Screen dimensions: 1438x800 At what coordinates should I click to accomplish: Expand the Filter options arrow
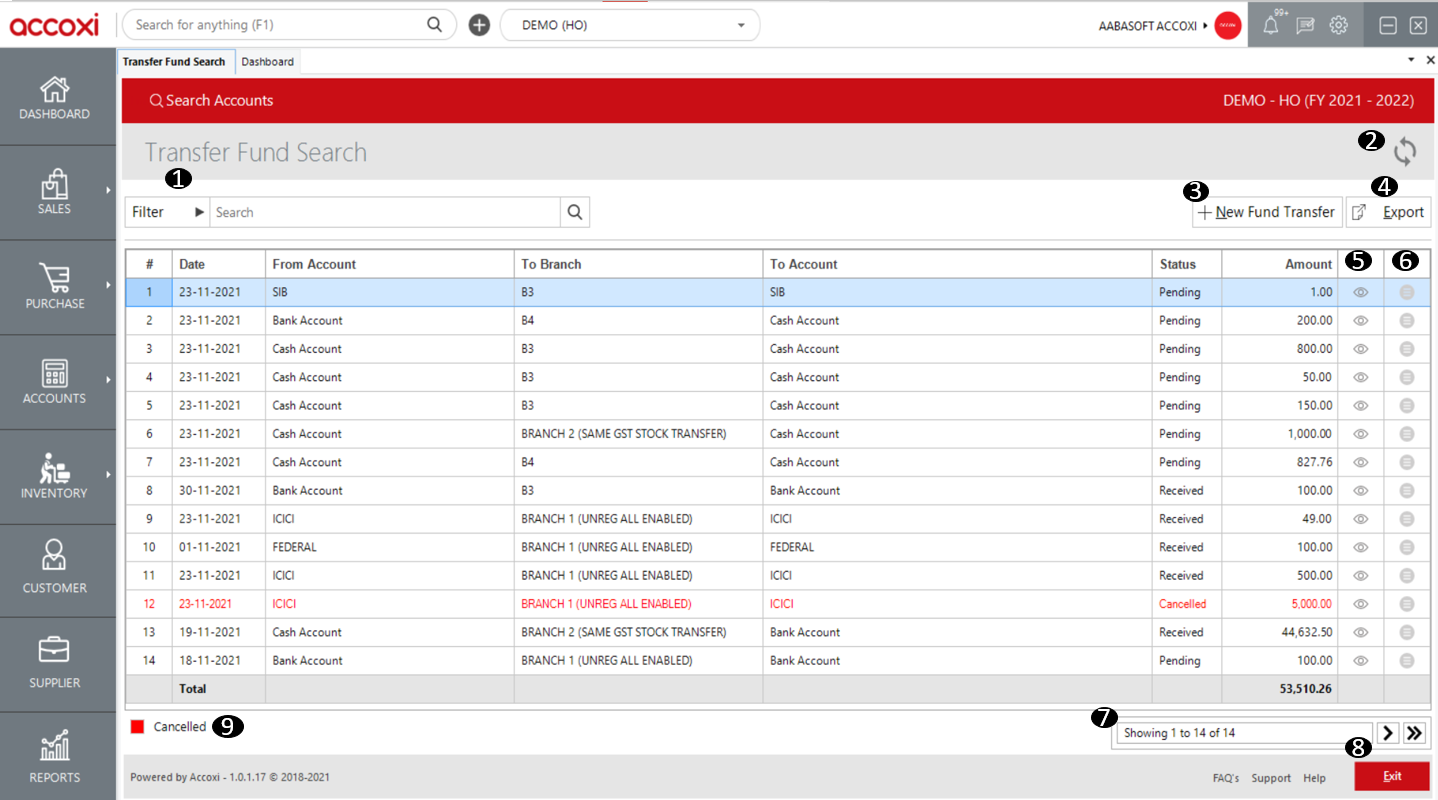click(x=199, y=212)
